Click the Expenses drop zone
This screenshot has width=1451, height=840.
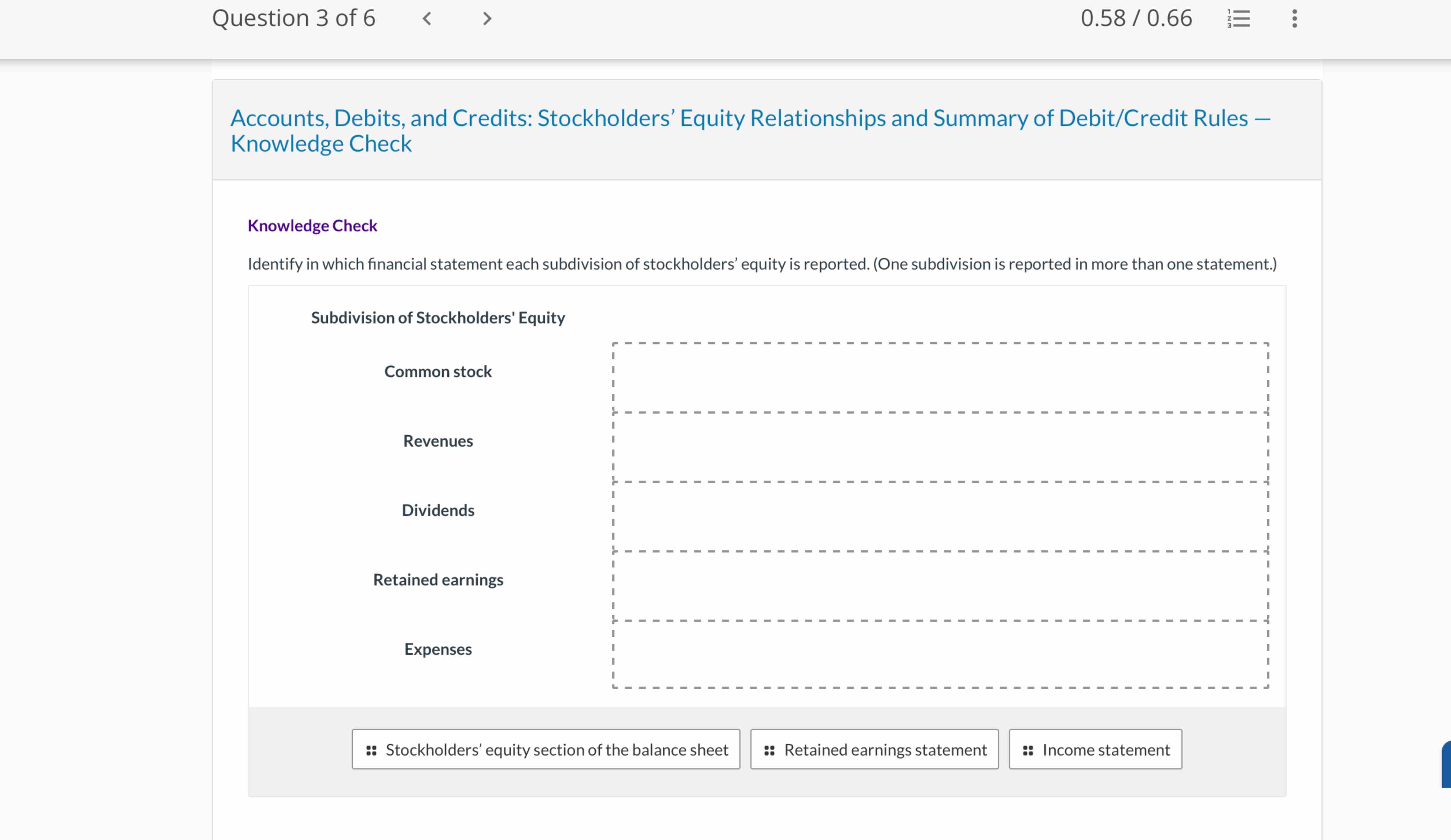pos(940,655)
